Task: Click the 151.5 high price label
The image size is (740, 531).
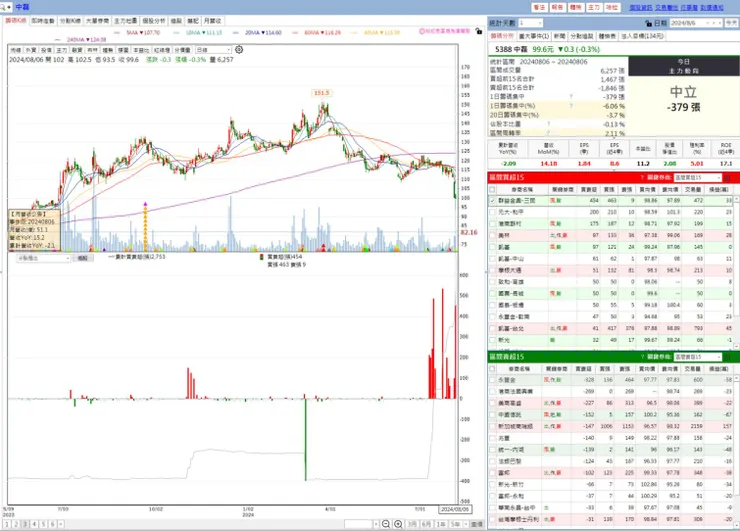Action: 321,93
